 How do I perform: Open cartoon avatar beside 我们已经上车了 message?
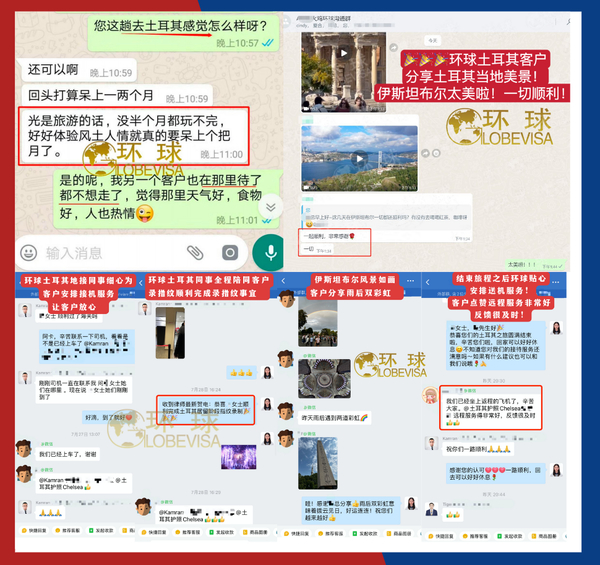[x=24, y=448]
